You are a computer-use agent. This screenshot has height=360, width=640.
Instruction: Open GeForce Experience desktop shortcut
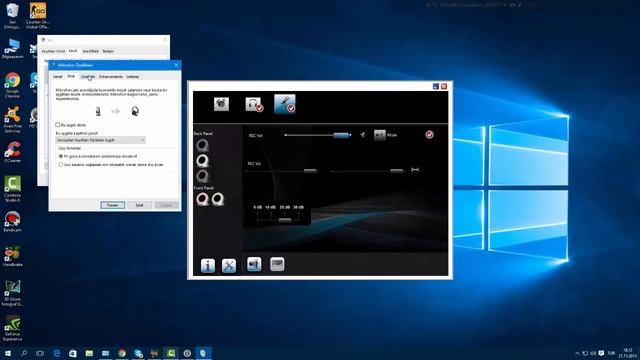(13, 328)
